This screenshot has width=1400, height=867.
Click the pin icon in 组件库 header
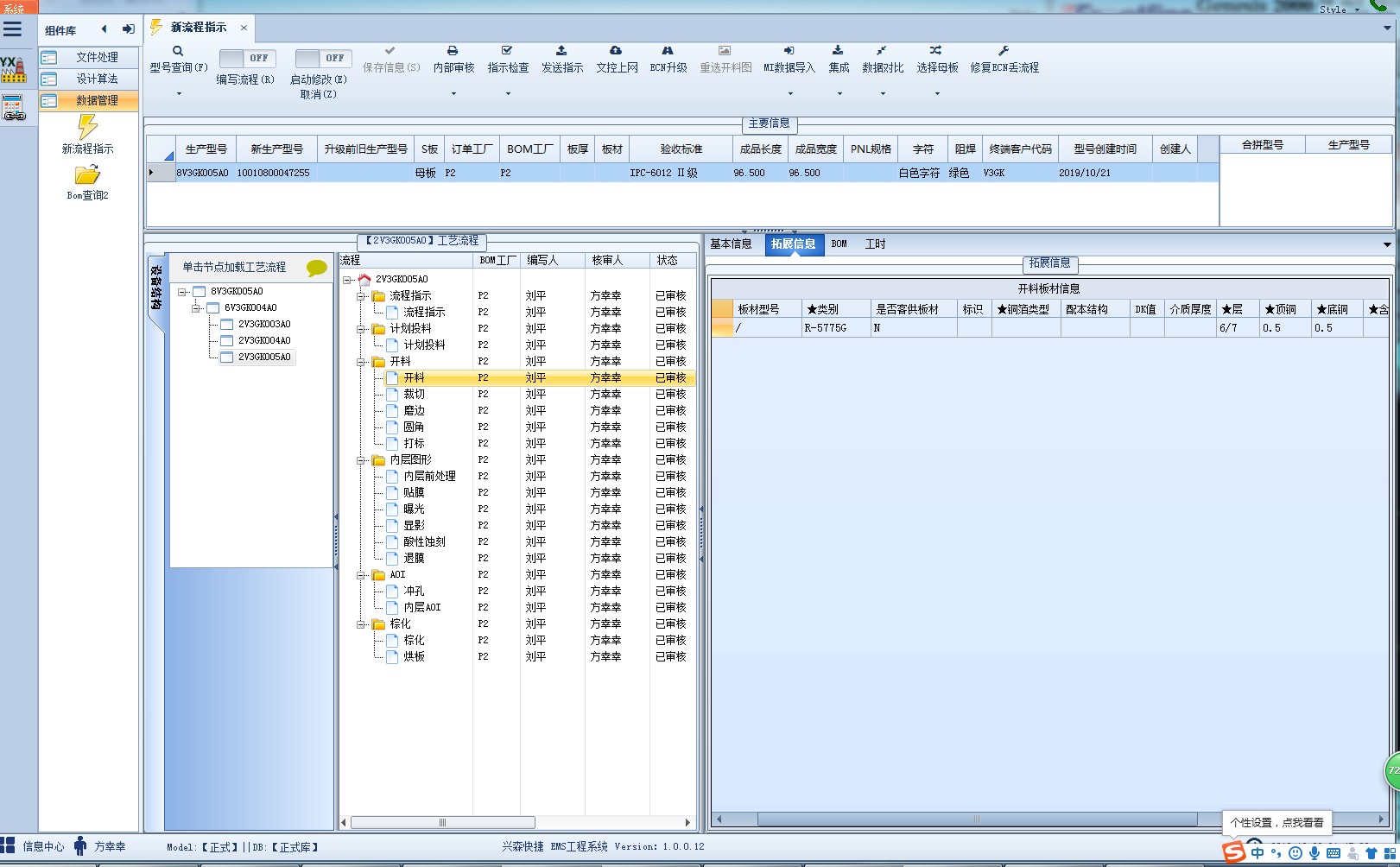129,29
